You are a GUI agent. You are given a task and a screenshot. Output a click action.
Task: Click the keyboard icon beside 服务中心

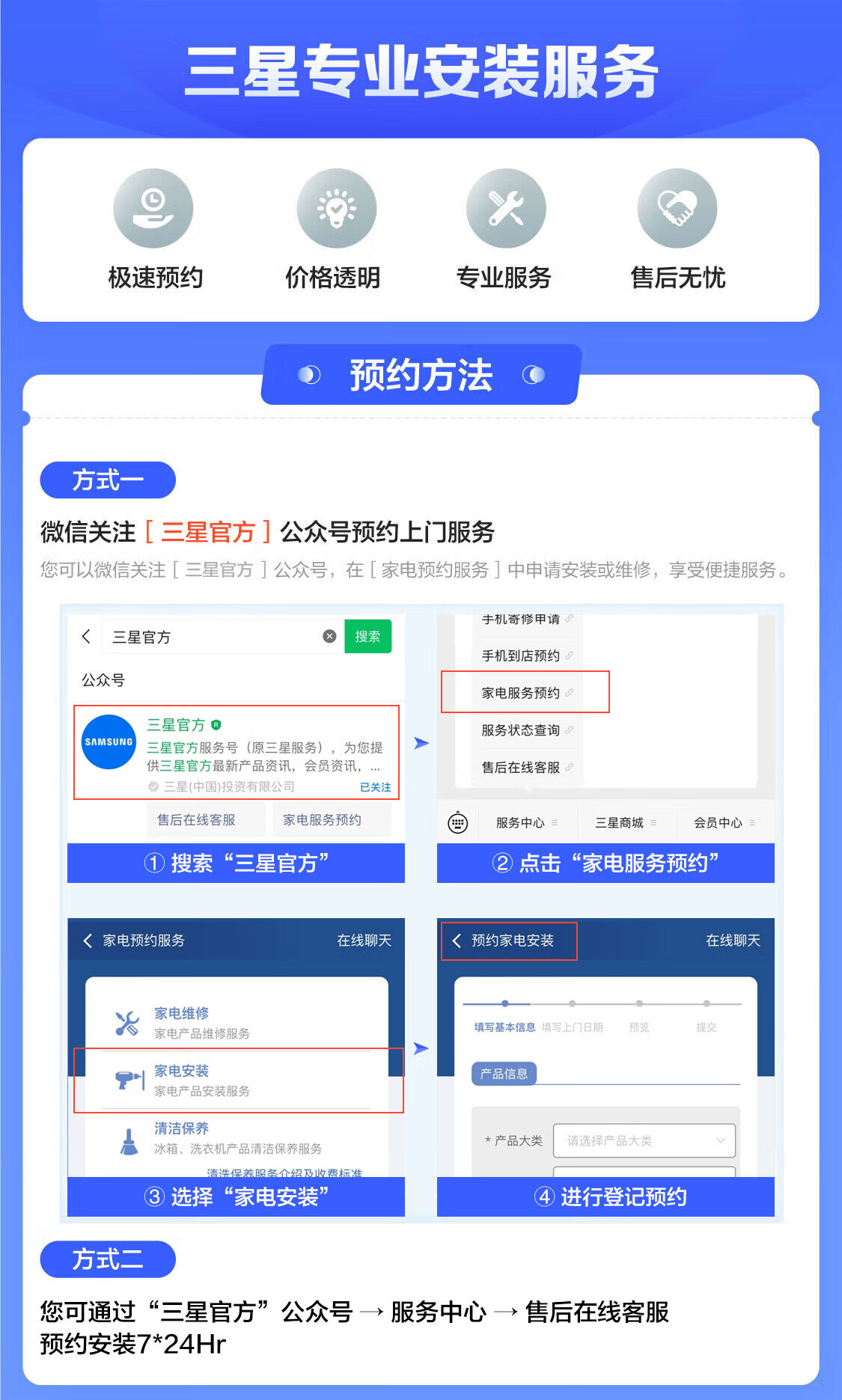pyautogui.click(x=458, y=822)
